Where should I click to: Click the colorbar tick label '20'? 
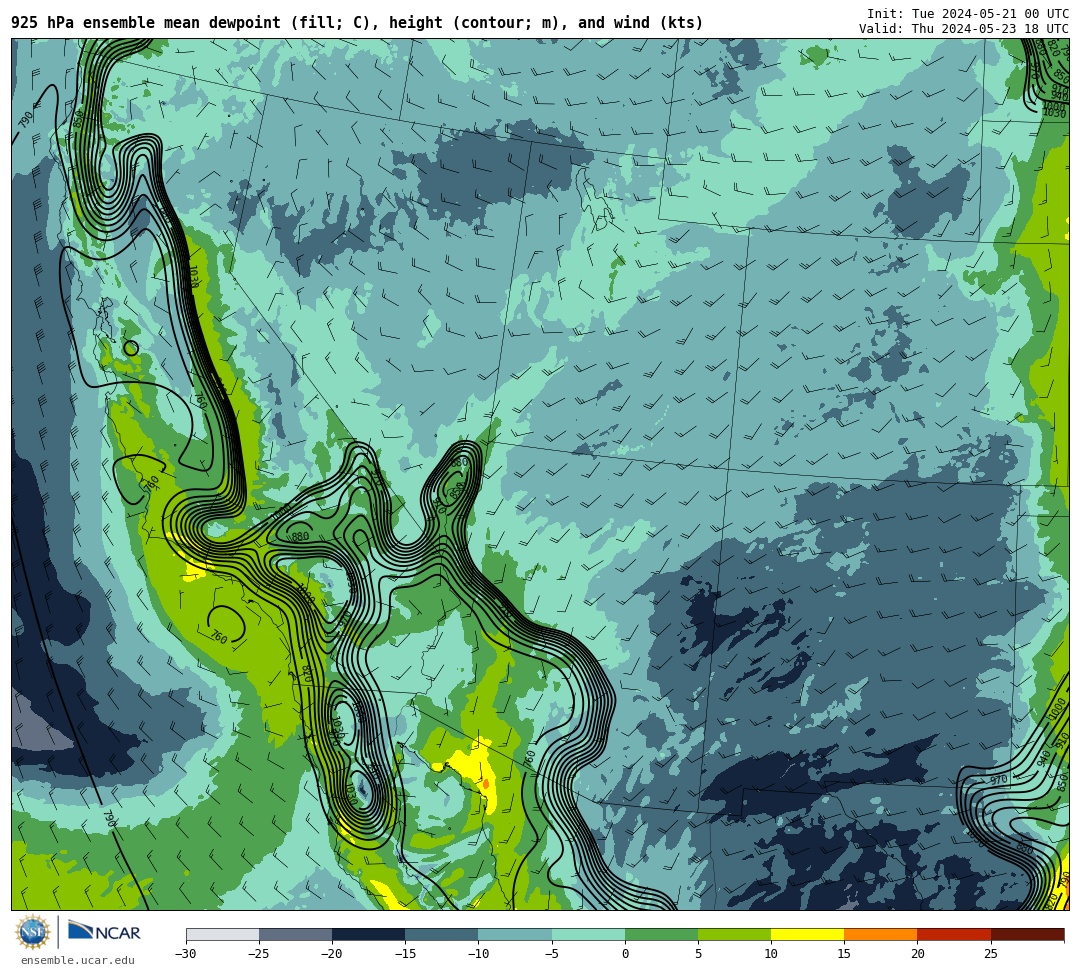click(x=917, y=954)
